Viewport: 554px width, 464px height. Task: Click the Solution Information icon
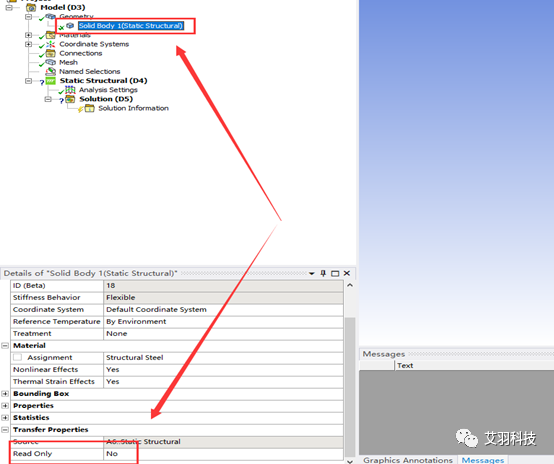(90, 108)
